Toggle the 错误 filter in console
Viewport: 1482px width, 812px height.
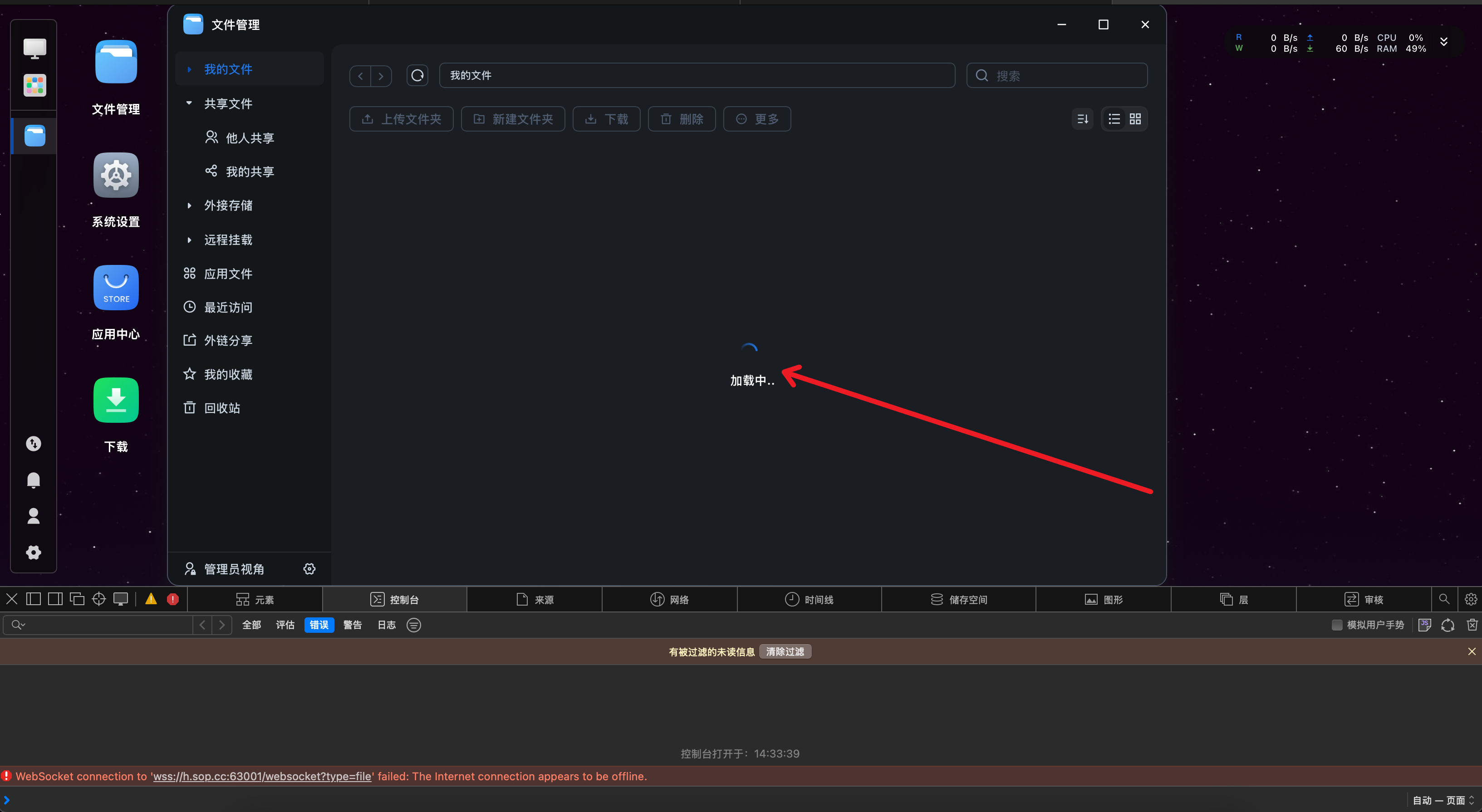319,625
